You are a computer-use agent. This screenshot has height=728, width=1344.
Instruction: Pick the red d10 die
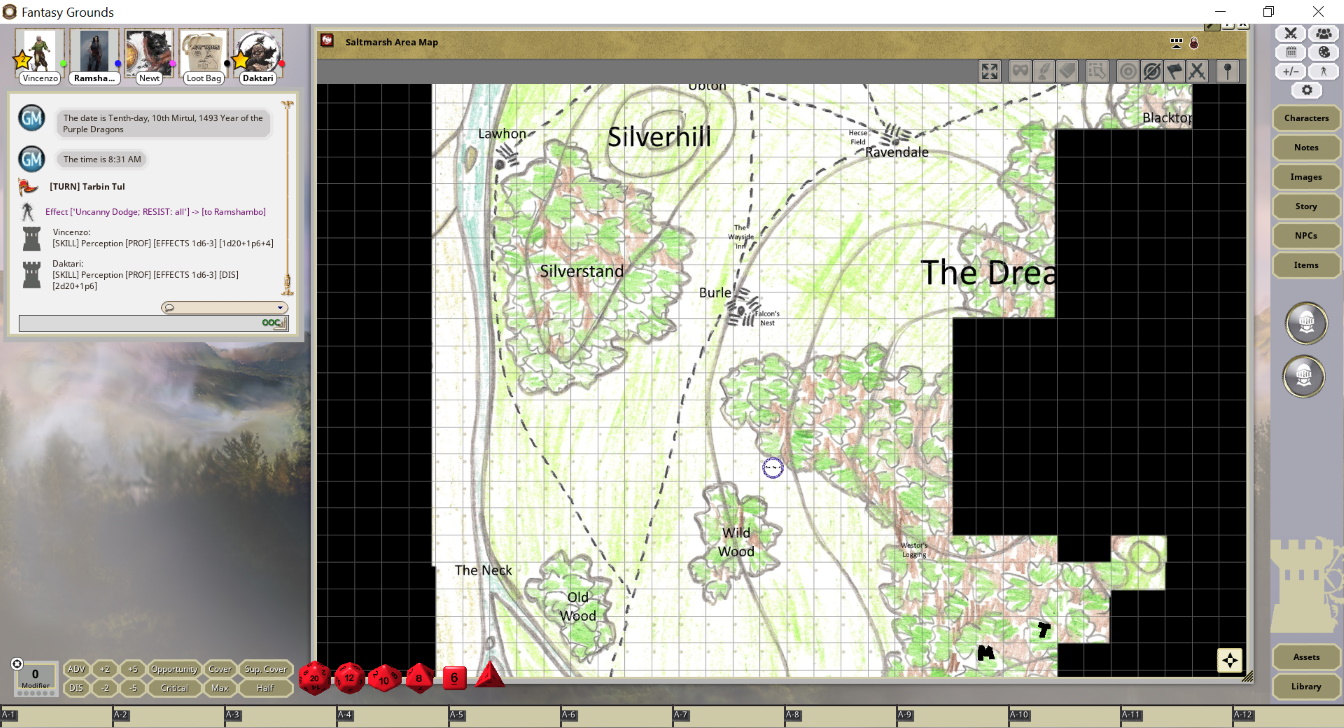pyautogui.click(x=384, y=678)
